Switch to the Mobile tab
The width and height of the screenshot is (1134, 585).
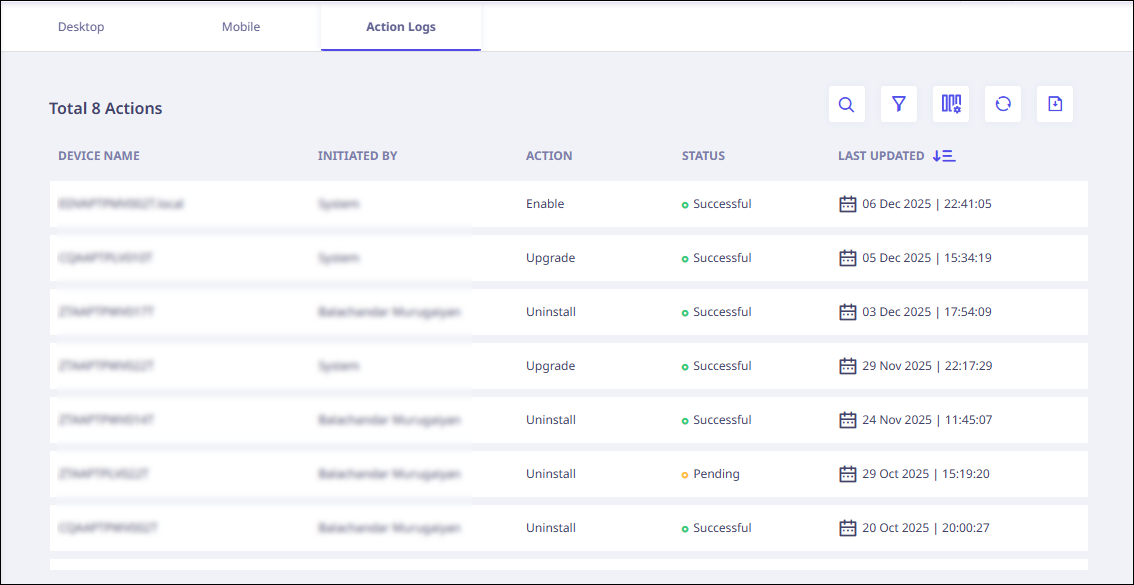point(241,27)
